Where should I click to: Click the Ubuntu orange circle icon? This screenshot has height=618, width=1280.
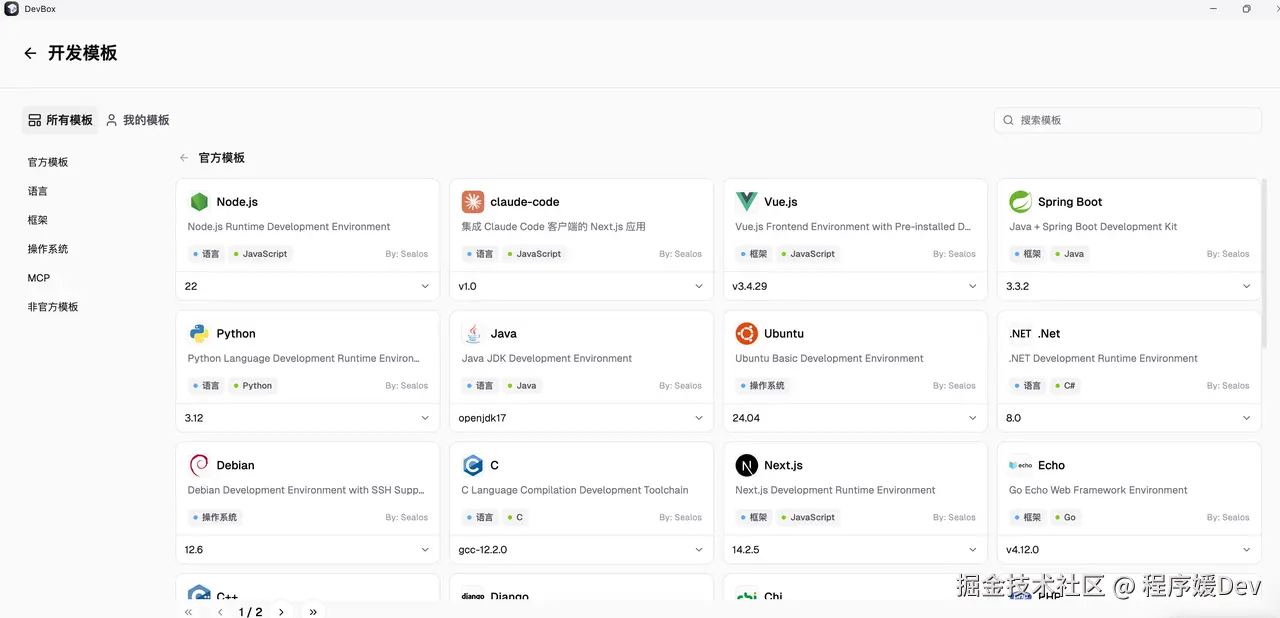tap(747, 334)
